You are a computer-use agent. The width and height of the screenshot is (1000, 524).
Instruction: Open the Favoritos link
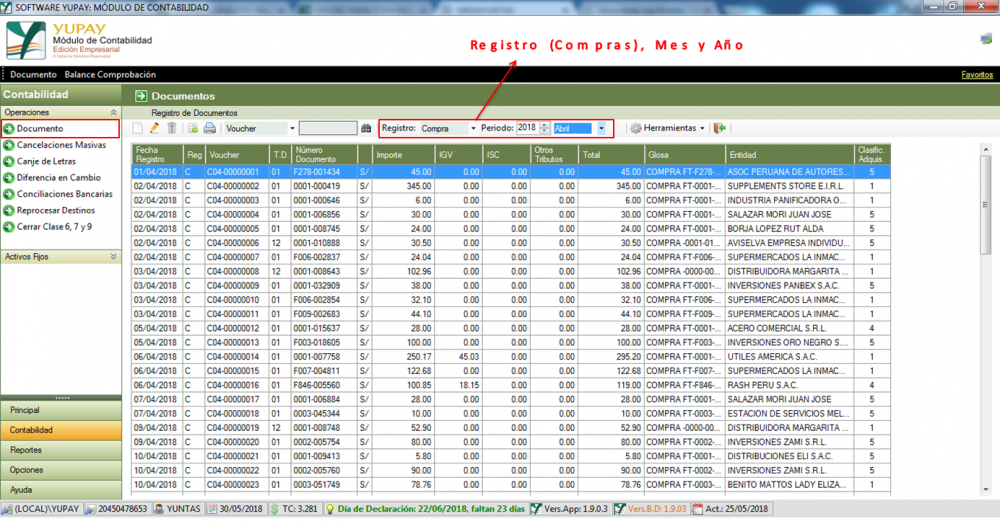click(977, 75)
